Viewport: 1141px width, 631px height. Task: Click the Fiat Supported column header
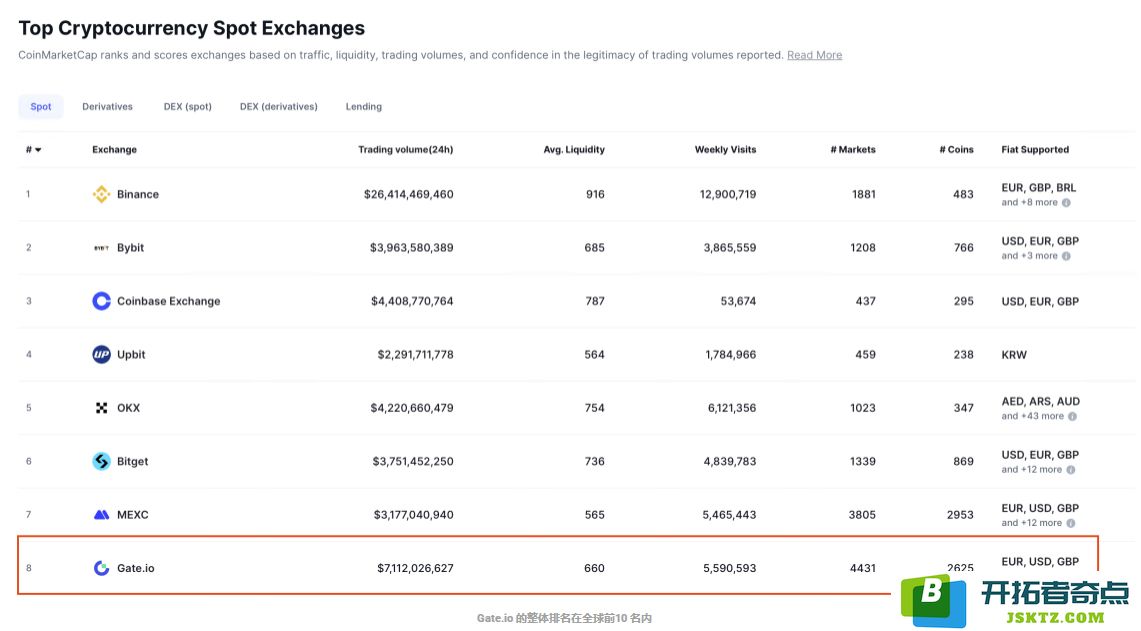[x=1035, y=149]
